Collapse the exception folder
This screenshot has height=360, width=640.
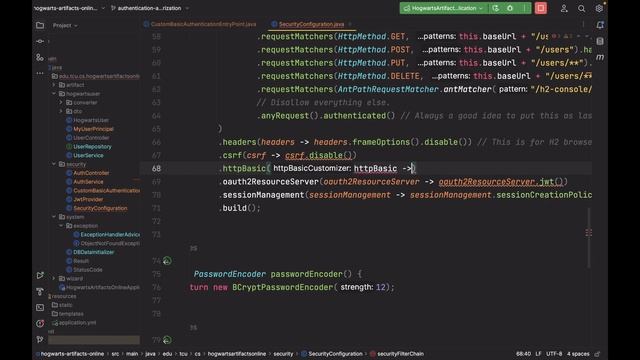61,226
